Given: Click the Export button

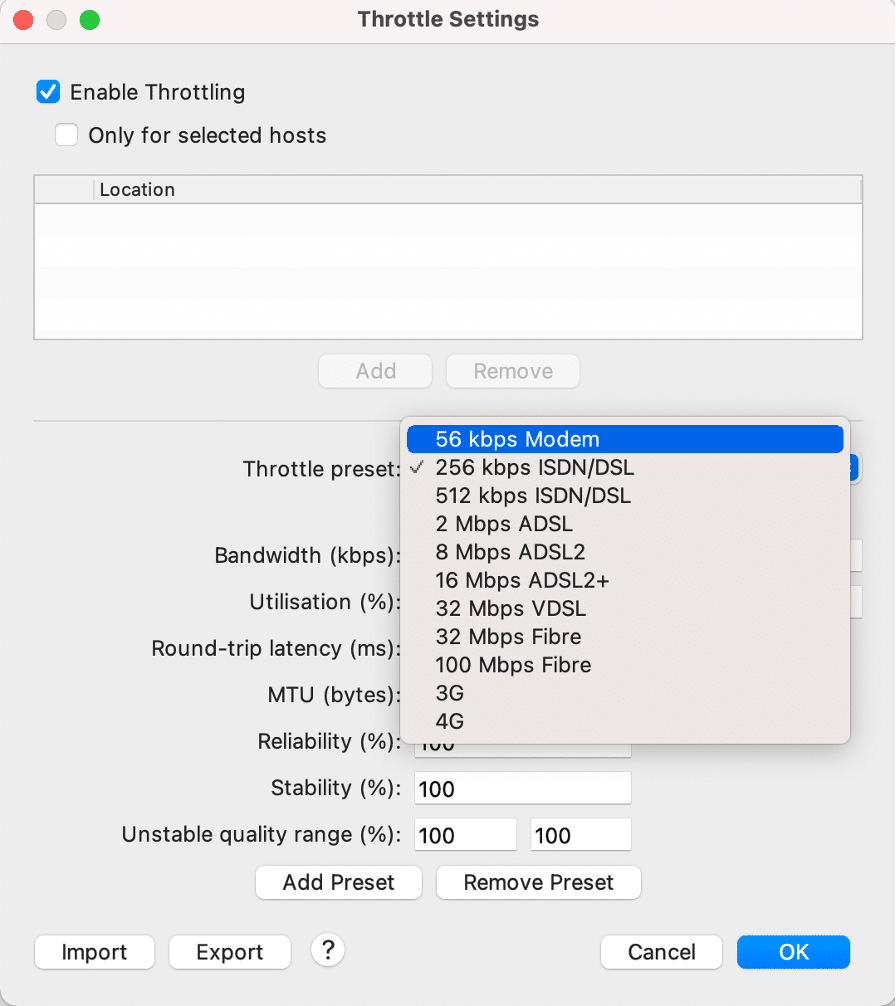Looking at the screenshot, I should (229, 952).
